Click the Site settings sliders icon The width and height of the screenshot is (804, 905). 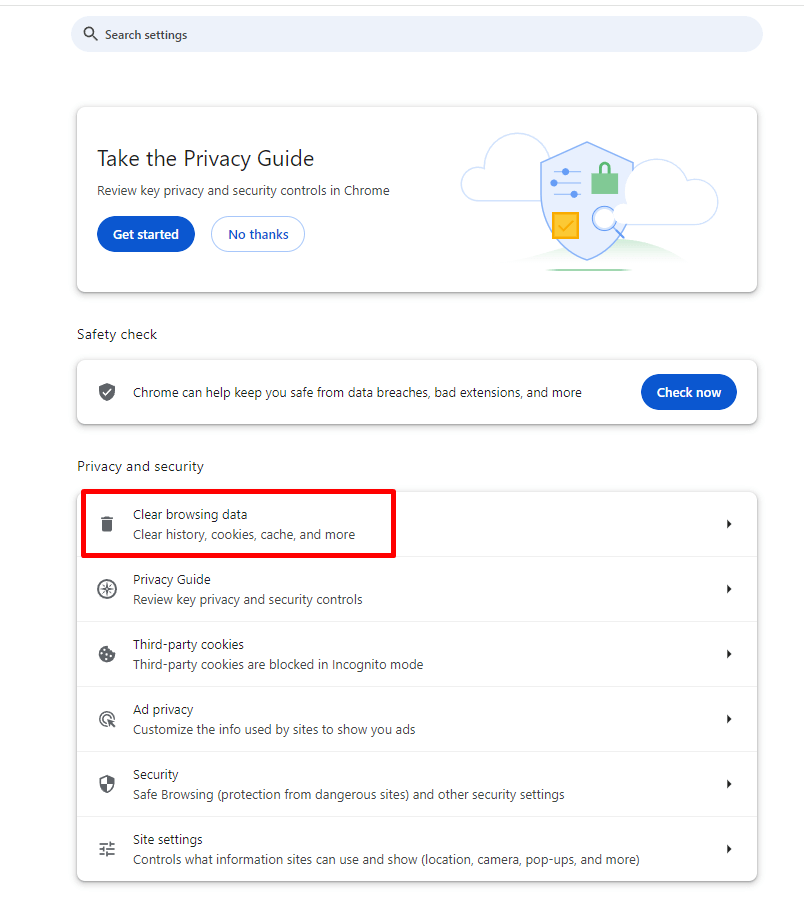(x=107, y=849)
